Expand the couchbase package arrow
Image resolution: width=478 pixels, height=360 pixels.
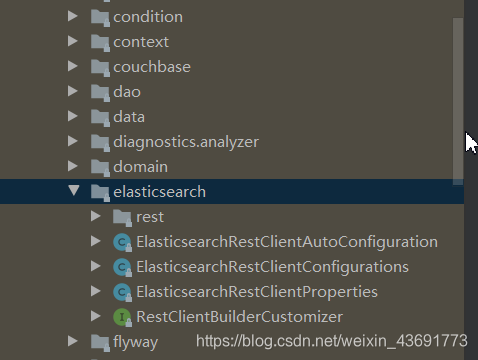(x=73, y=66)
